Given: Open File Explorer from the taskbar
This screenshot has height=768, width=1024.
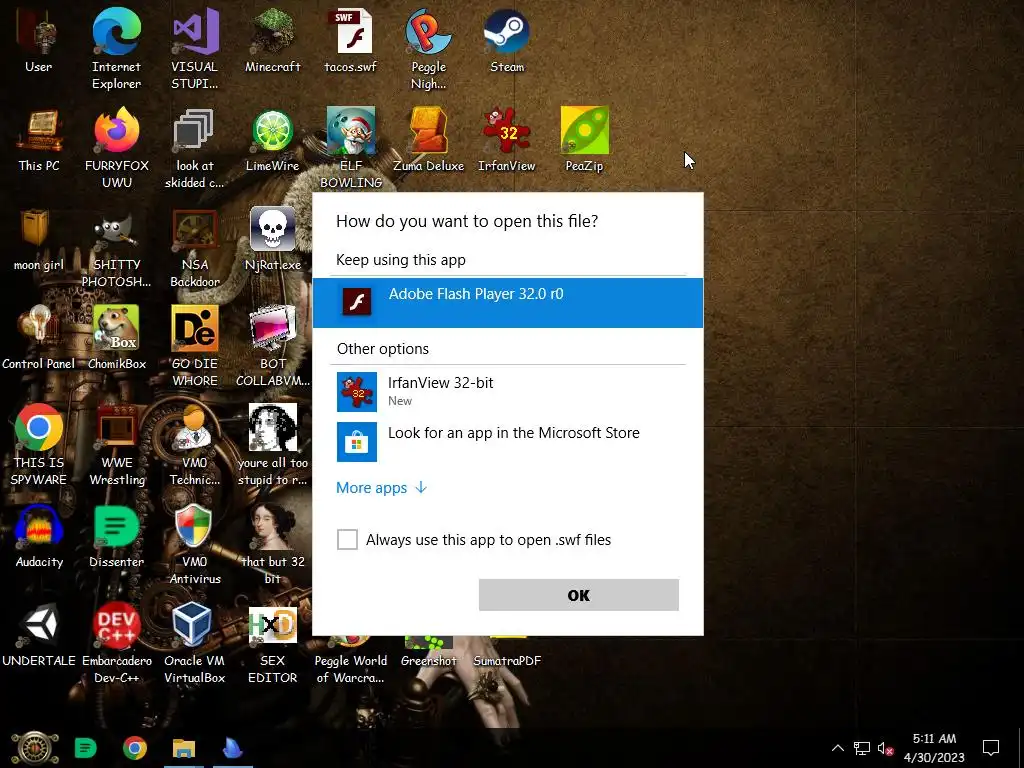Looking at the screenshot, I should (184, 748).
